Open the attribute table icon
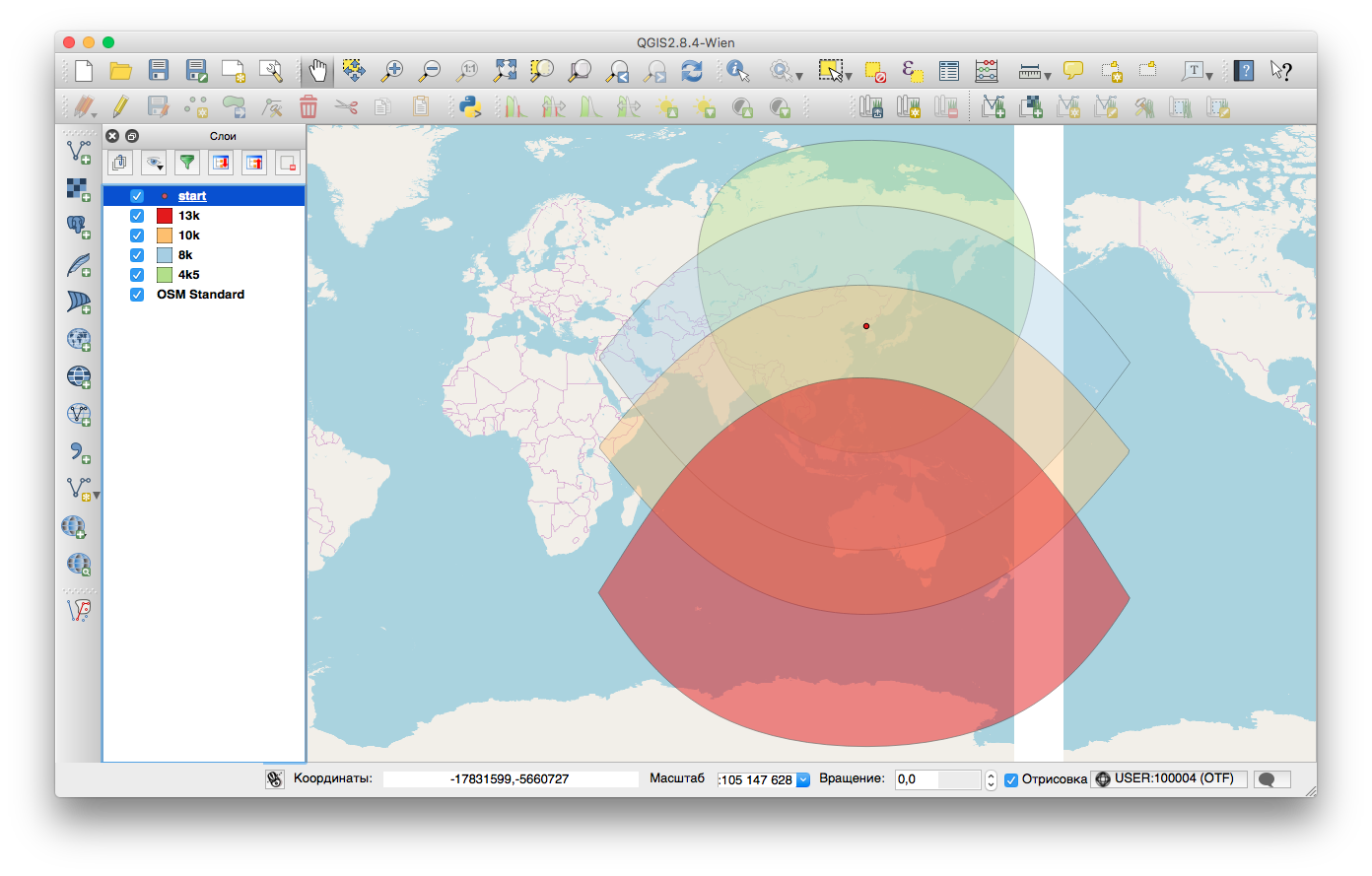The height and width of the screenshot is (876, 1372). tap(948, 70)
